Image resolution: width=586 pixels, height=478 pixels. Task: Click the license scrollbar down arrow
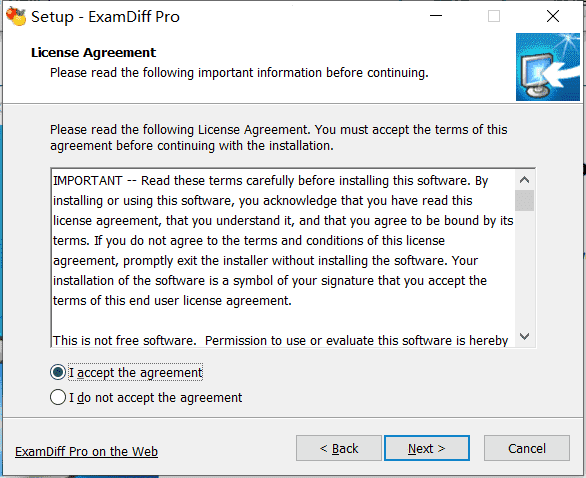click(x=524, y=337)
